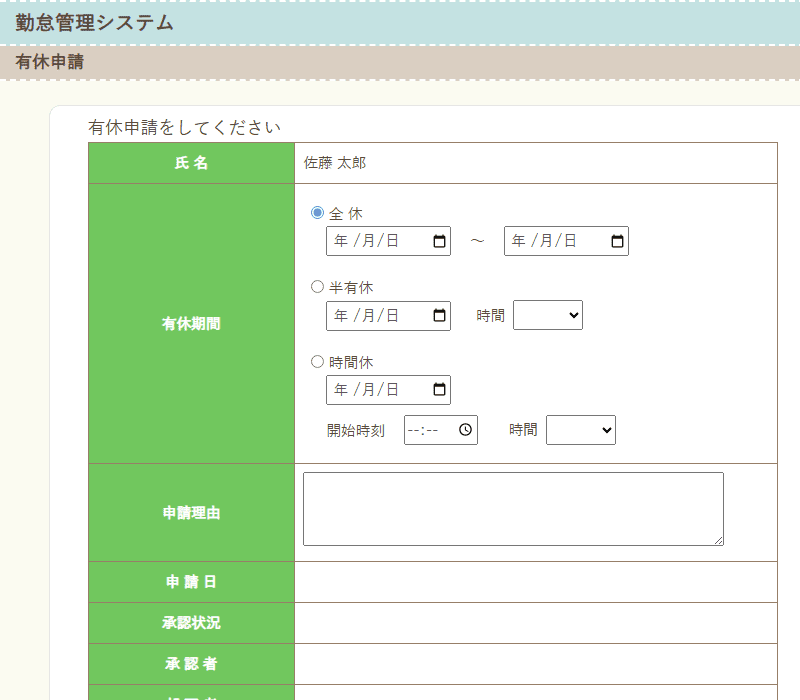Click resize handle of 申請理由 textarea
Viewport: 800px width, 700px height.
(x=718, y=540)
